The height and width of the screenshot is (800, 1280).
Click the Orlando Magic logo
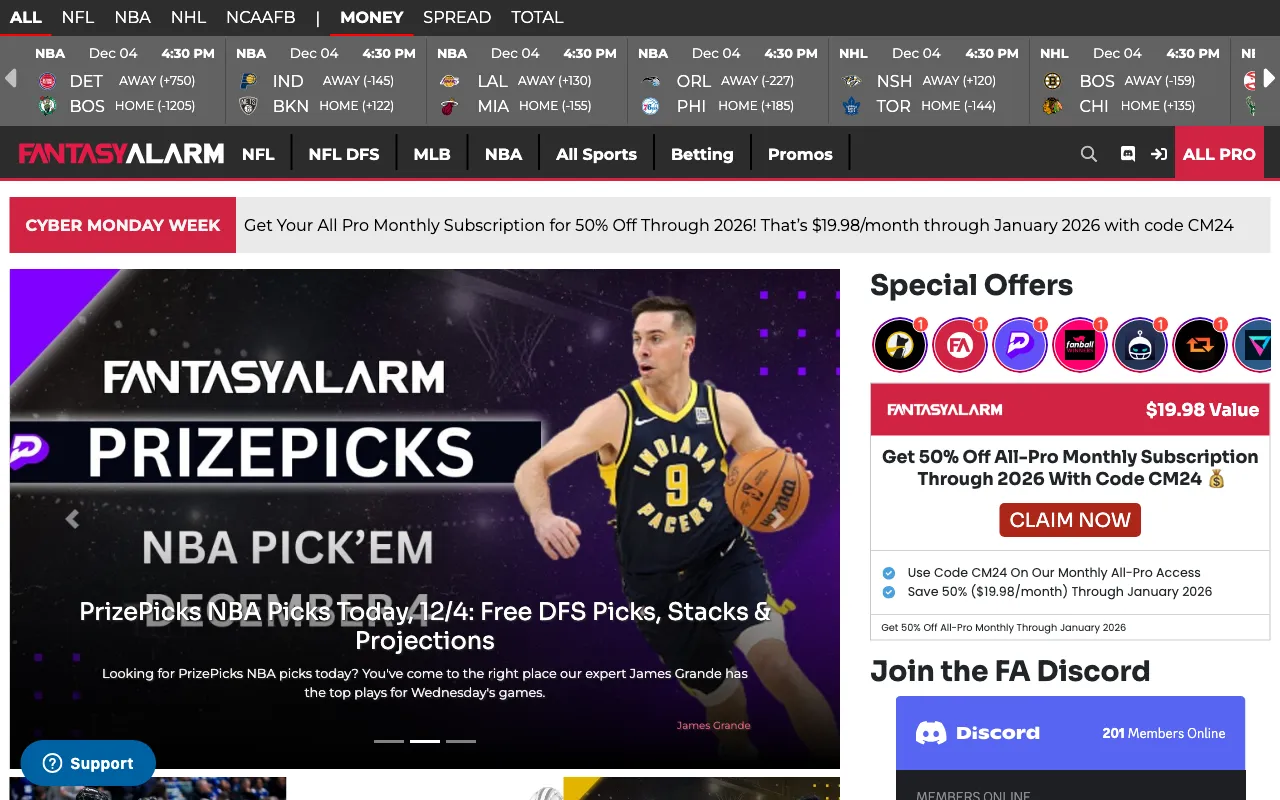(x=650, y=81)
